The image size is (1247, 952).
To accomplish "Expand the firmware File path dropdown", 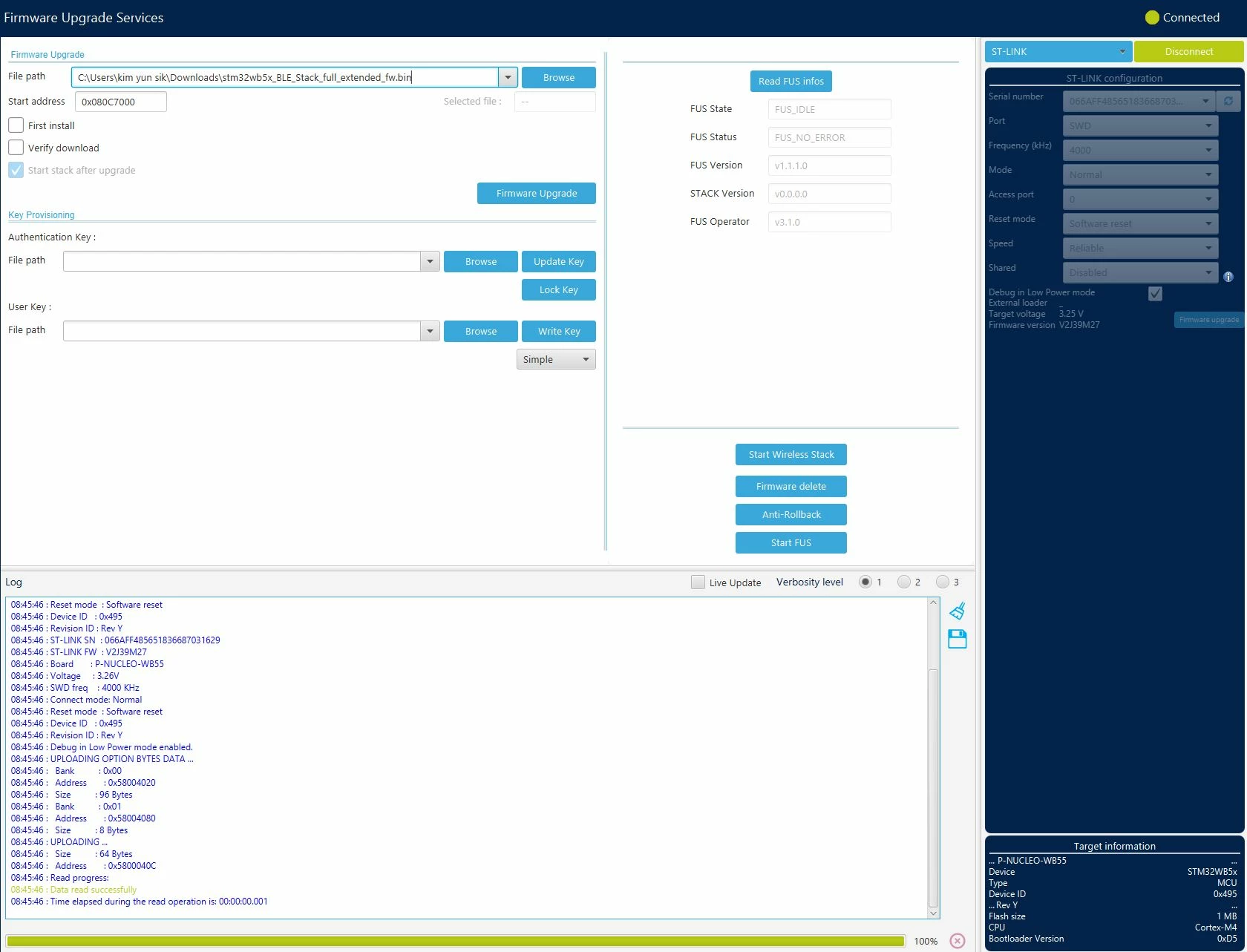I will click(508, 77).
